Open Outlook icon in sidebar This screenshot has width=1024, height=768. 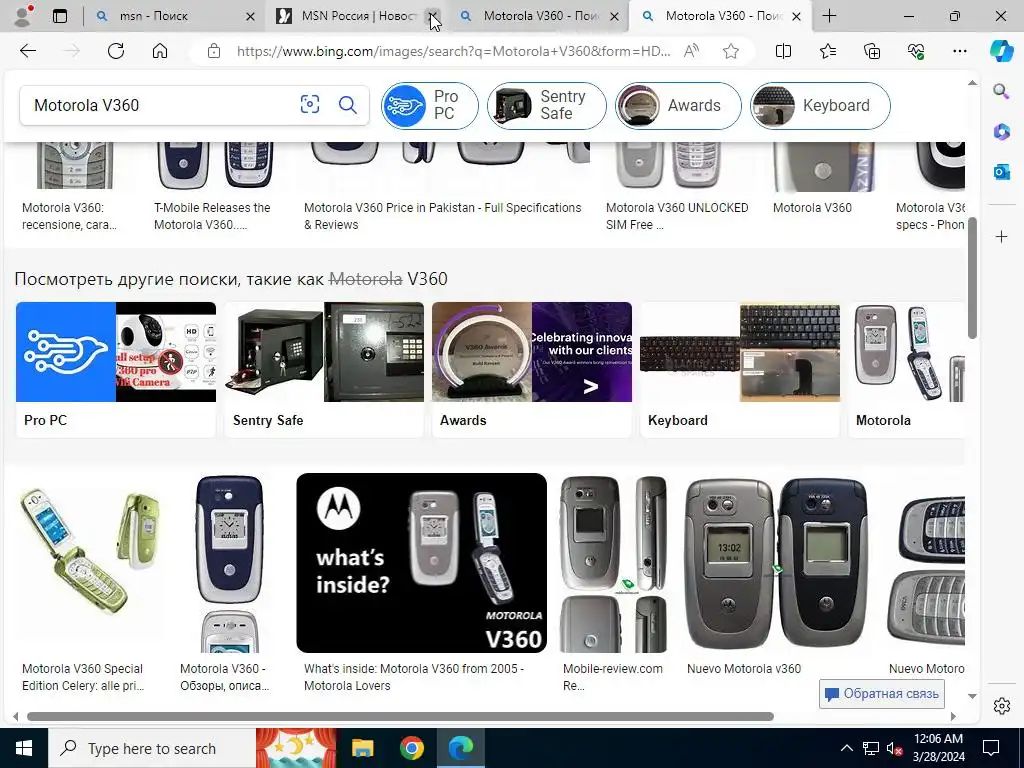1001,172
